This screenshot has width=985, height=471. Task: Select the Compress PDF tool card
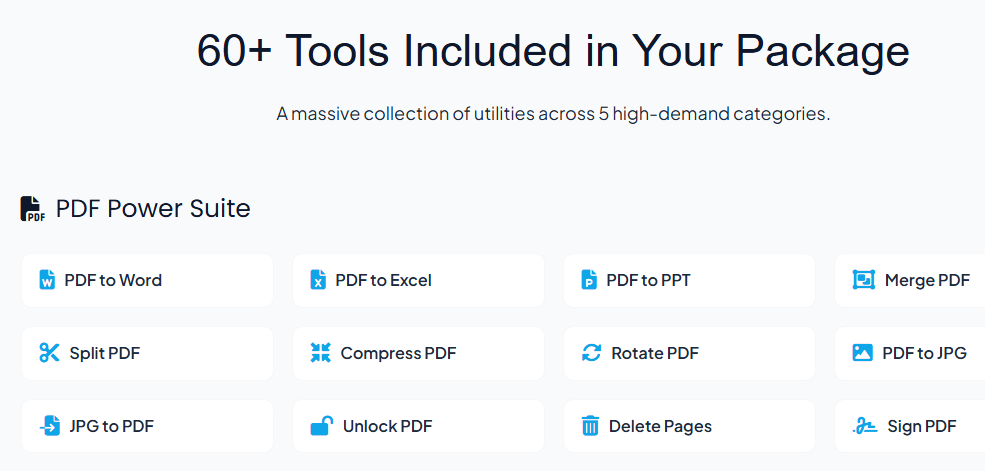pyautogui.click(x=418, y=353)
